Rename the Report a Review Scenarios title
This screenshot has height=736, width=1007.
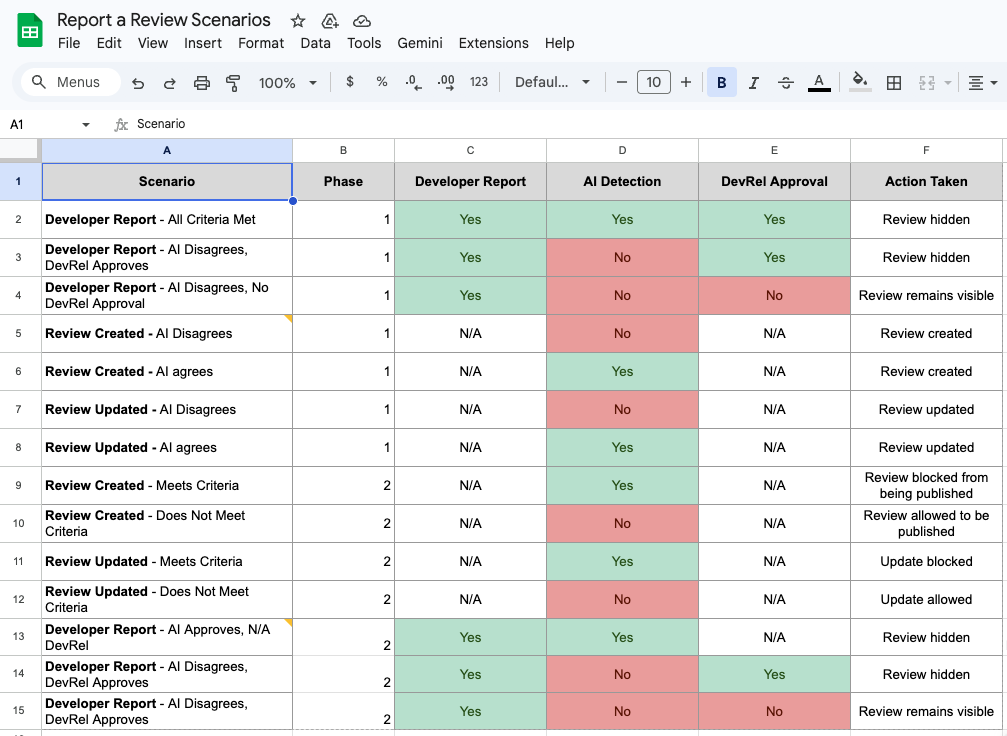point(164,20)
